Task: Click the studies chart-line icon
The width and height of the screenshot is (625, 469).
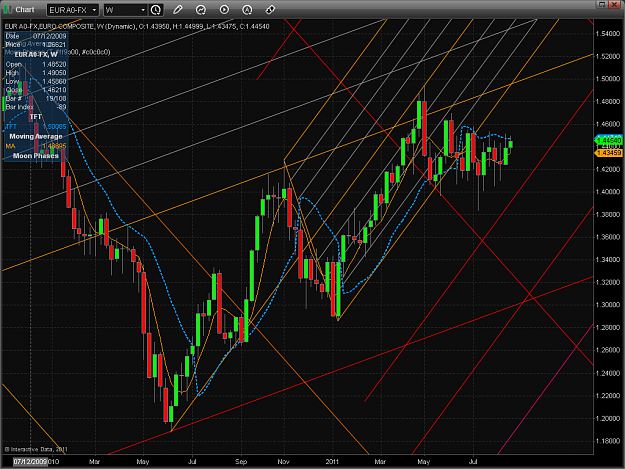Action: point(201,10)
